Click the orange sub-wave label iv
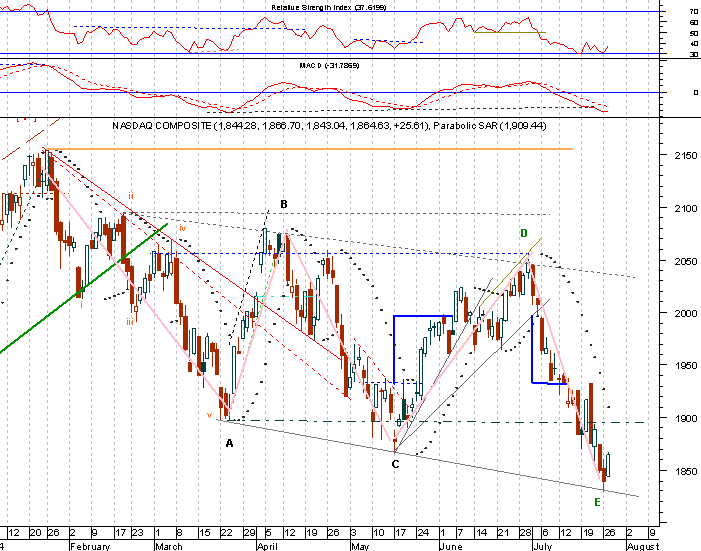The height and width of the screenshot is (551, 701). tap(182, 228)
